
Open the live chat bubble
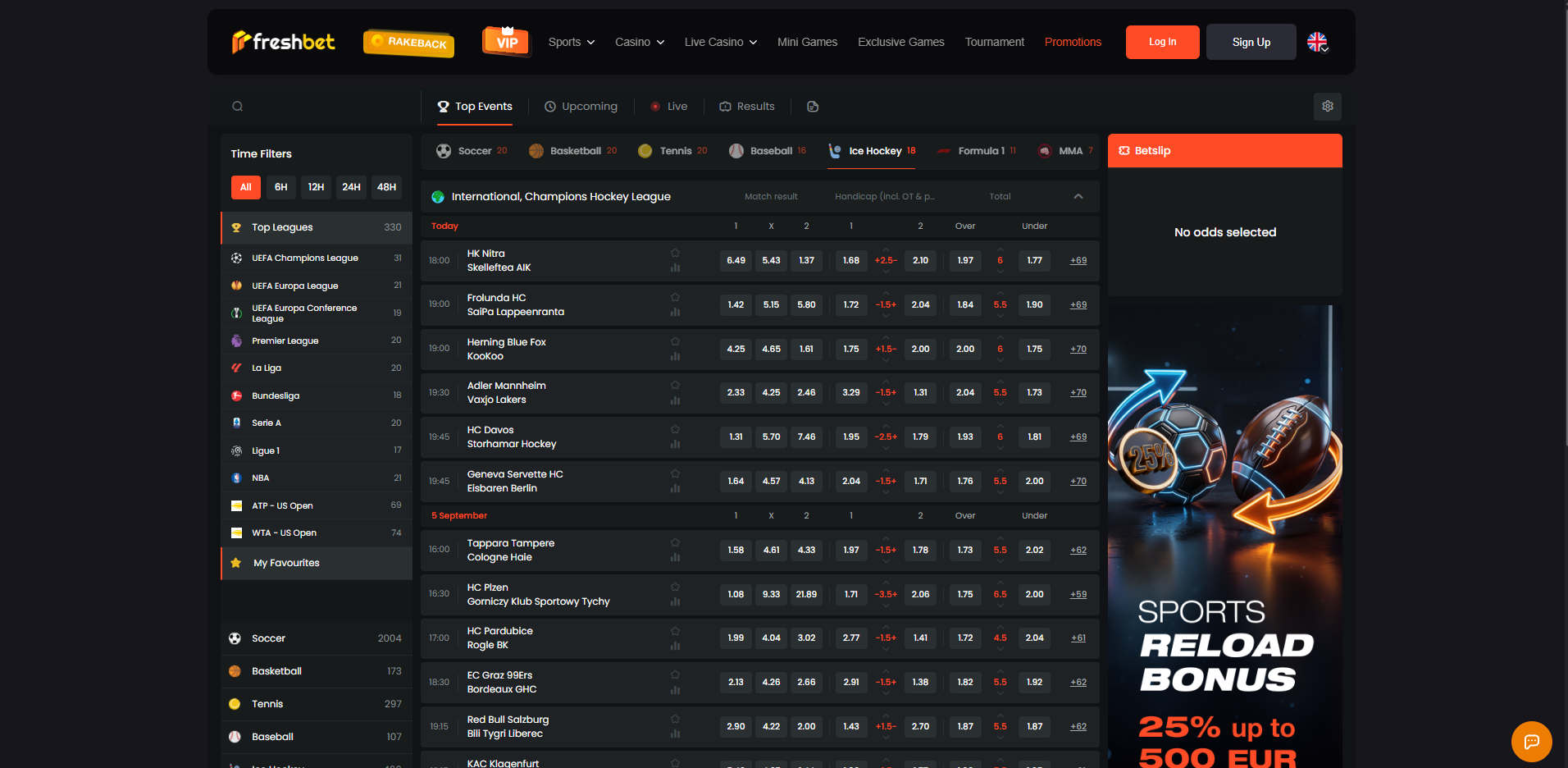[x=1531, y=742]
